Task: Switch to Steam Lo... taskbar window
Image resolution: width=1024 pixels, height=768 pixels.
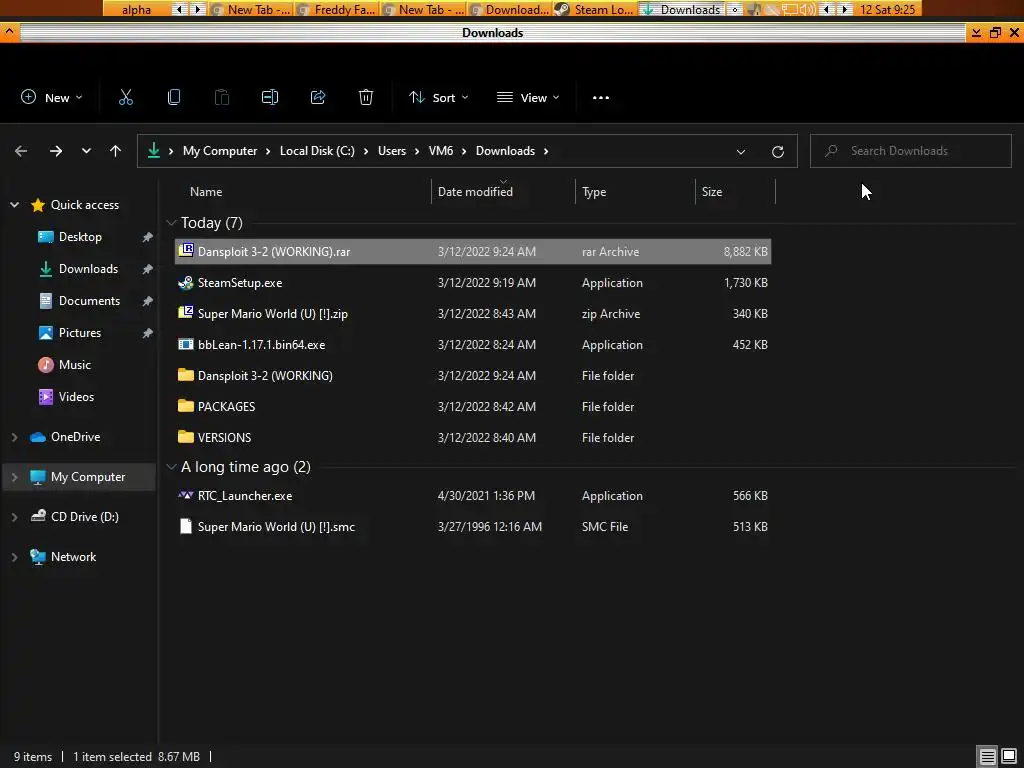Action: [x=594, y=9]
